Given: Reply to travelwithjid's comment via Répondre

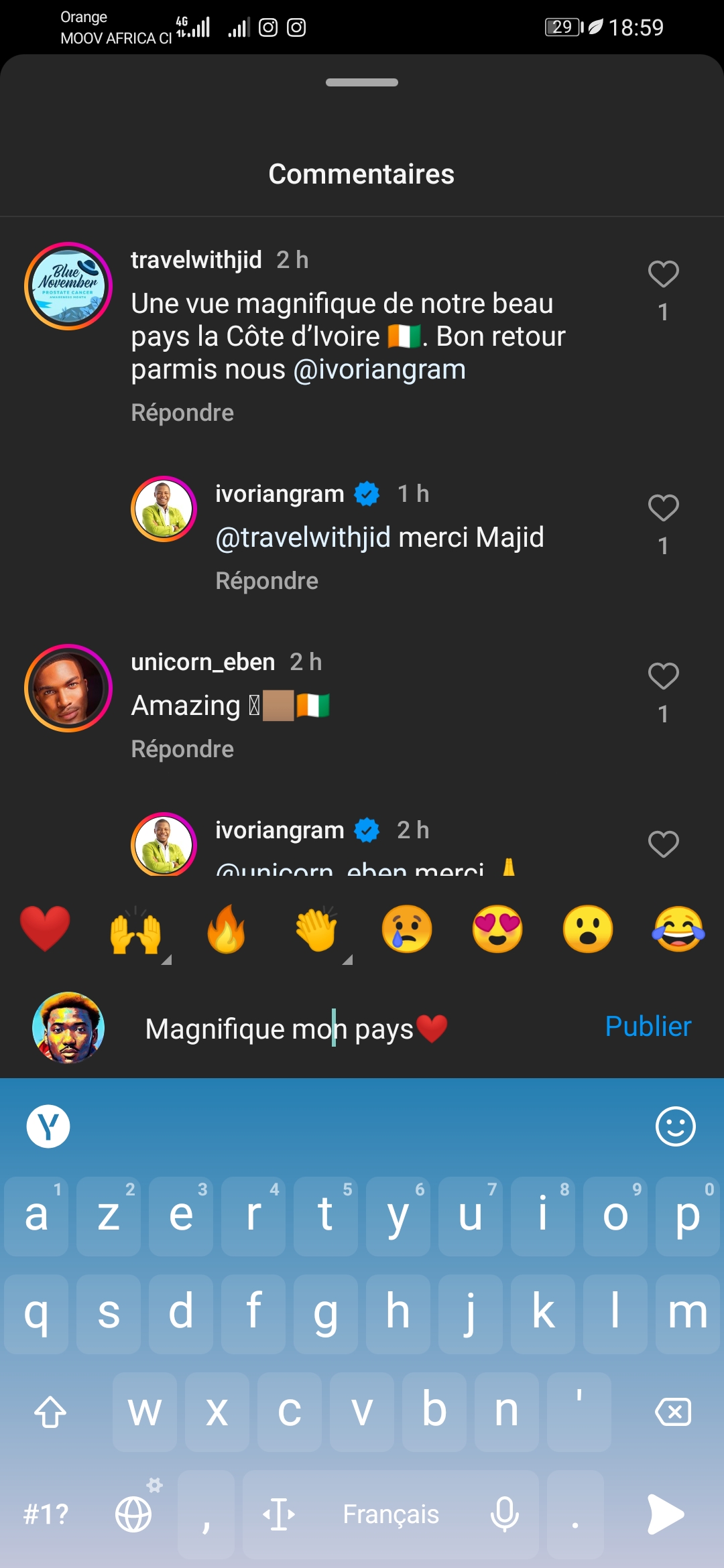Looking at the screenshot, I should [182, 413].
